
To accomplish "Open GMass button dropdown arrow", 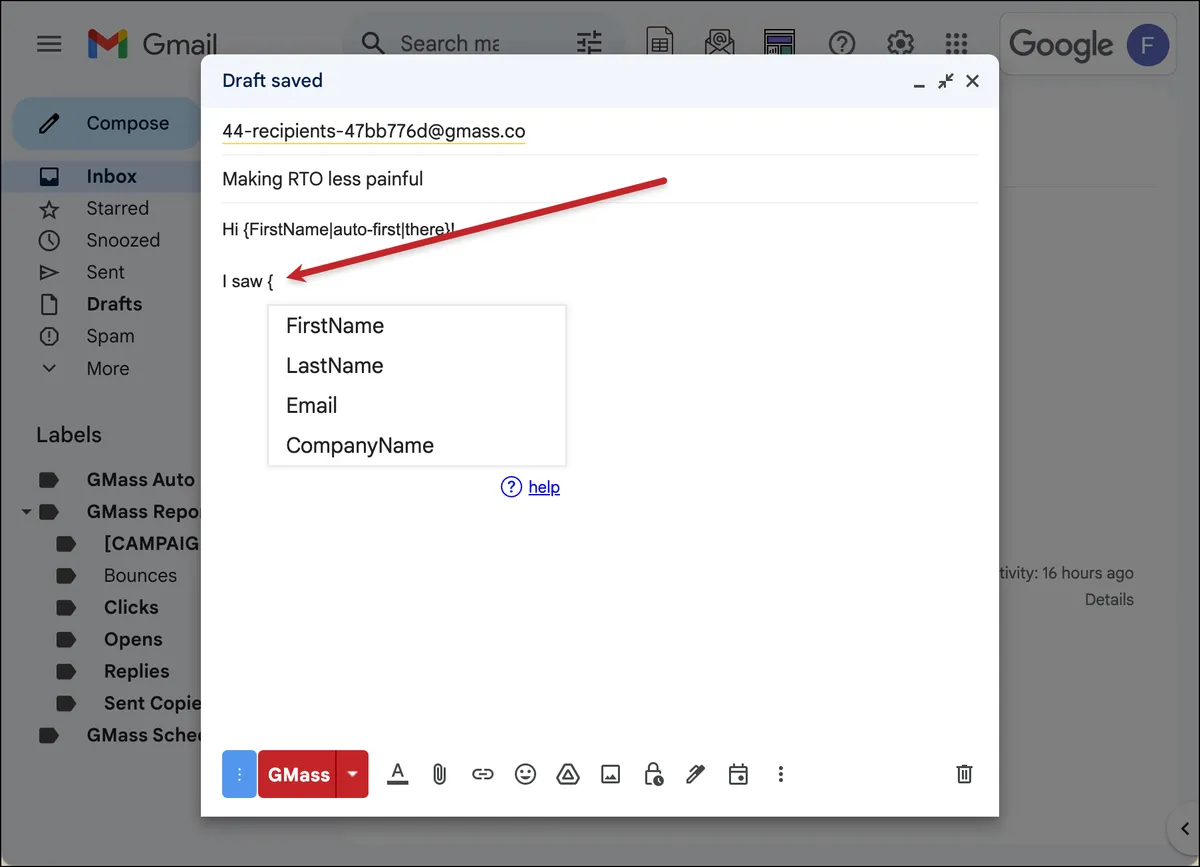I will coord(352,774).
